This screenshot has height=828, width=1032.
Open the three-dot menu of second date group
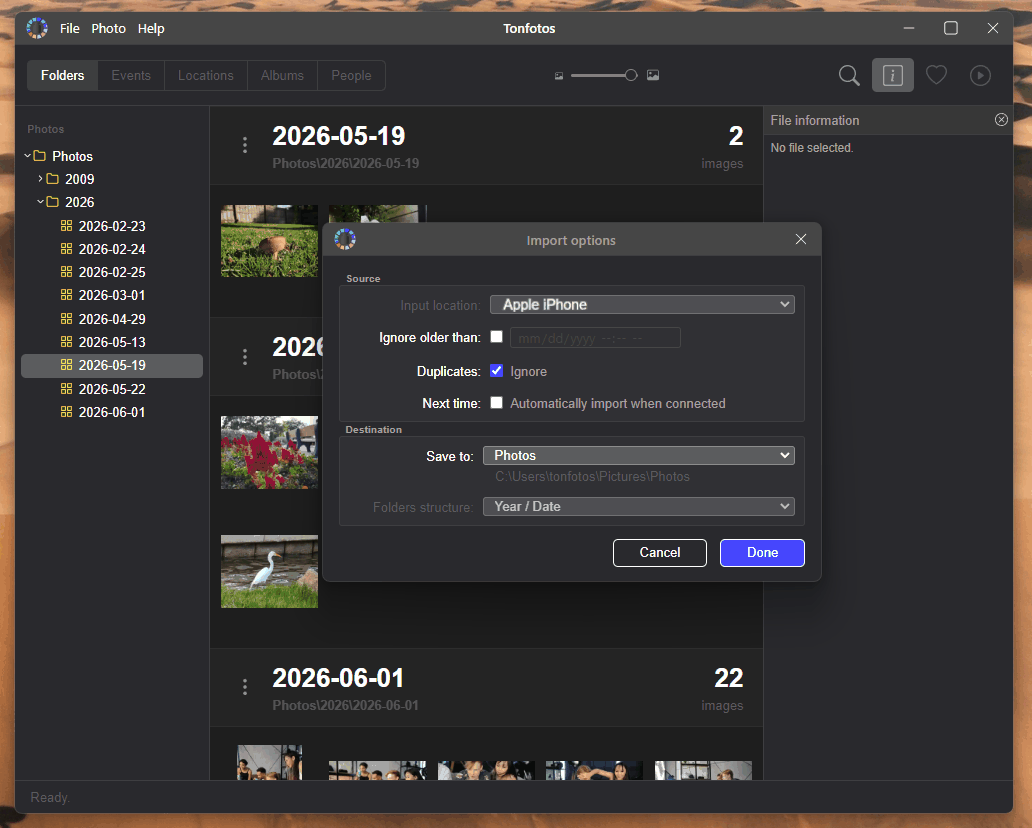pos(245,357)
